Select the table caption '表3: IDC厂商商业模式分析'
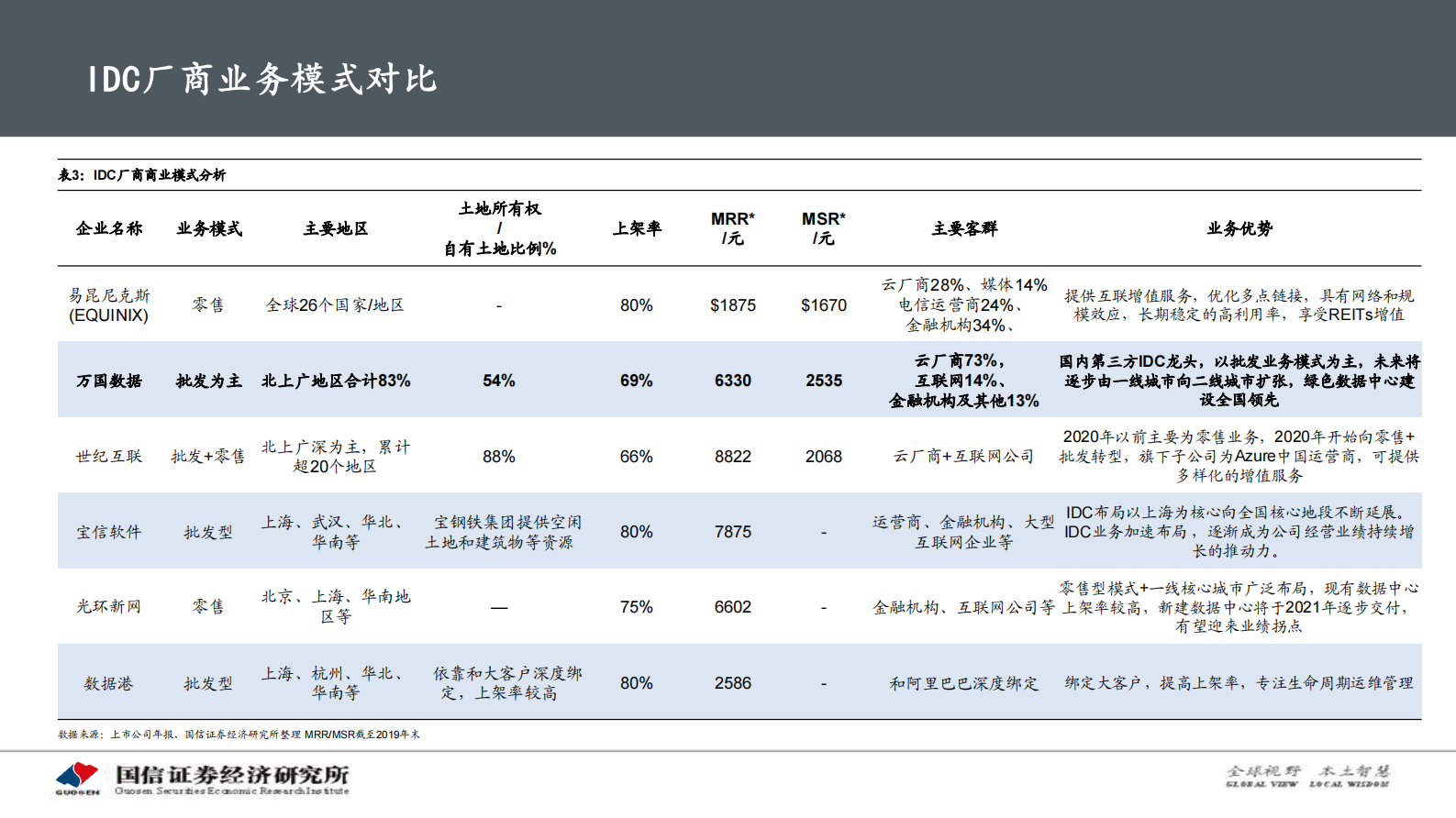The width and height of the screenshot is (1456, 818). 142,175
